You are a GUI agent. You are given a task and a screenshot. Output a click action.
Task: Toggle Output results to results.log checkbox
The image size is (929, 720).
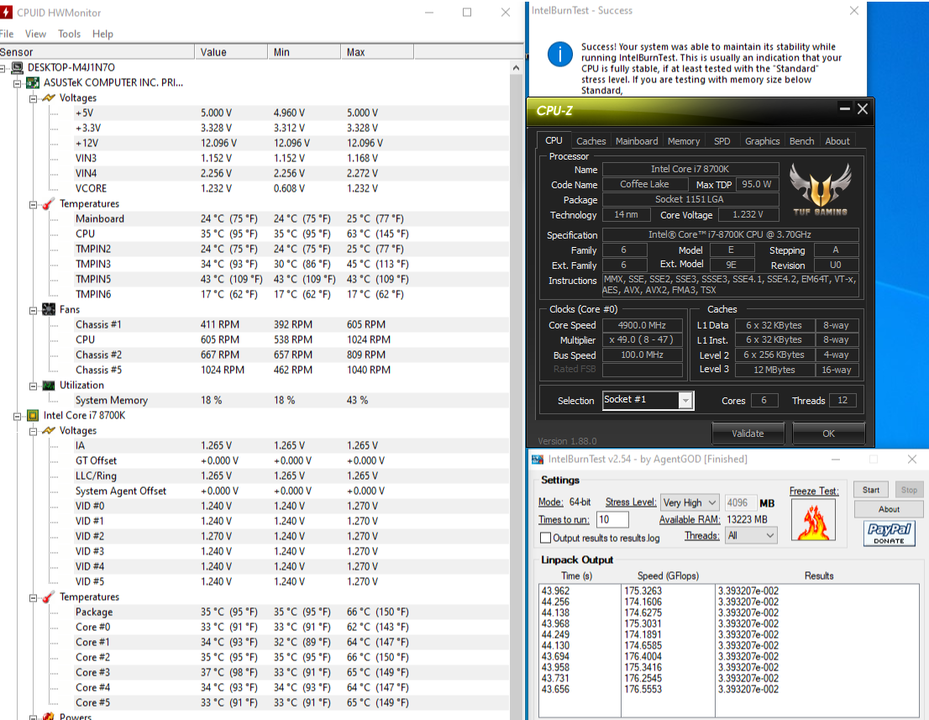546,537
